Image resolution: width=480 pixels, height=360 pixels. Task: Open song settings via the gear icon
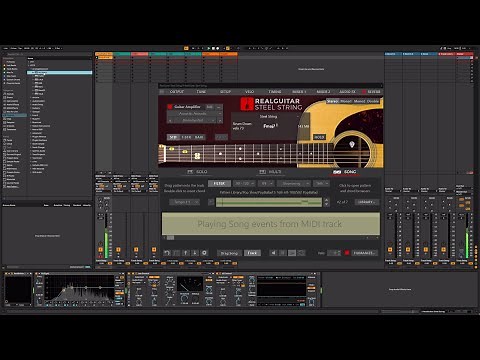coord(204,253)
